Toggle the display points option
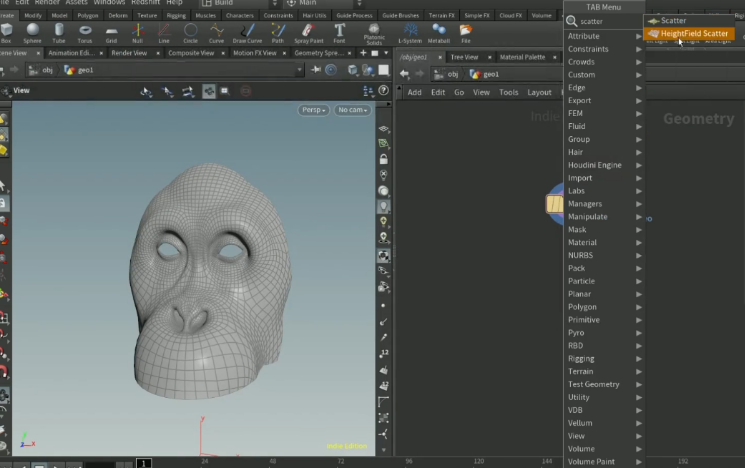Image resolution: width=745 pixels, height=468 pixels. (x=384, y=305)
